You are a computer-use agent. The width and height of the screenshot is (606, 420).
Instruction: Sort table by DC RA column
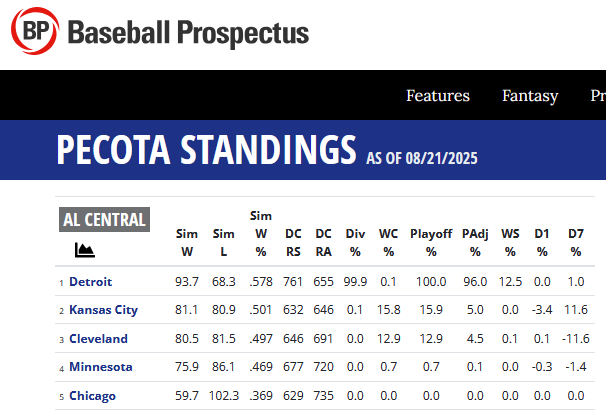(x=323, y=243)
